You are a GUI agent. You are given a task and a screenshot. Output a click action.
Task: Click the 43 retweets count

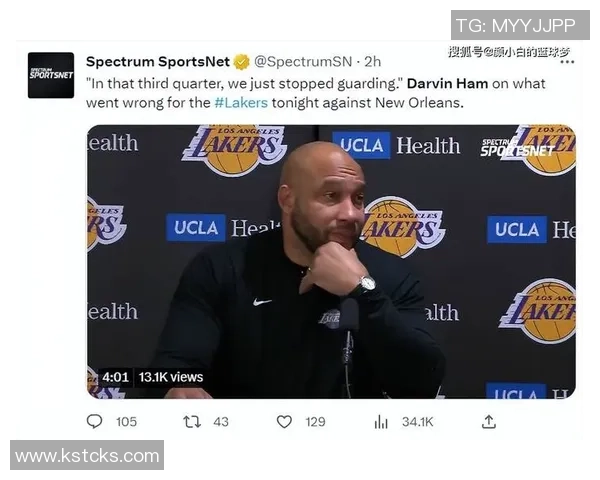coord(221,422)
